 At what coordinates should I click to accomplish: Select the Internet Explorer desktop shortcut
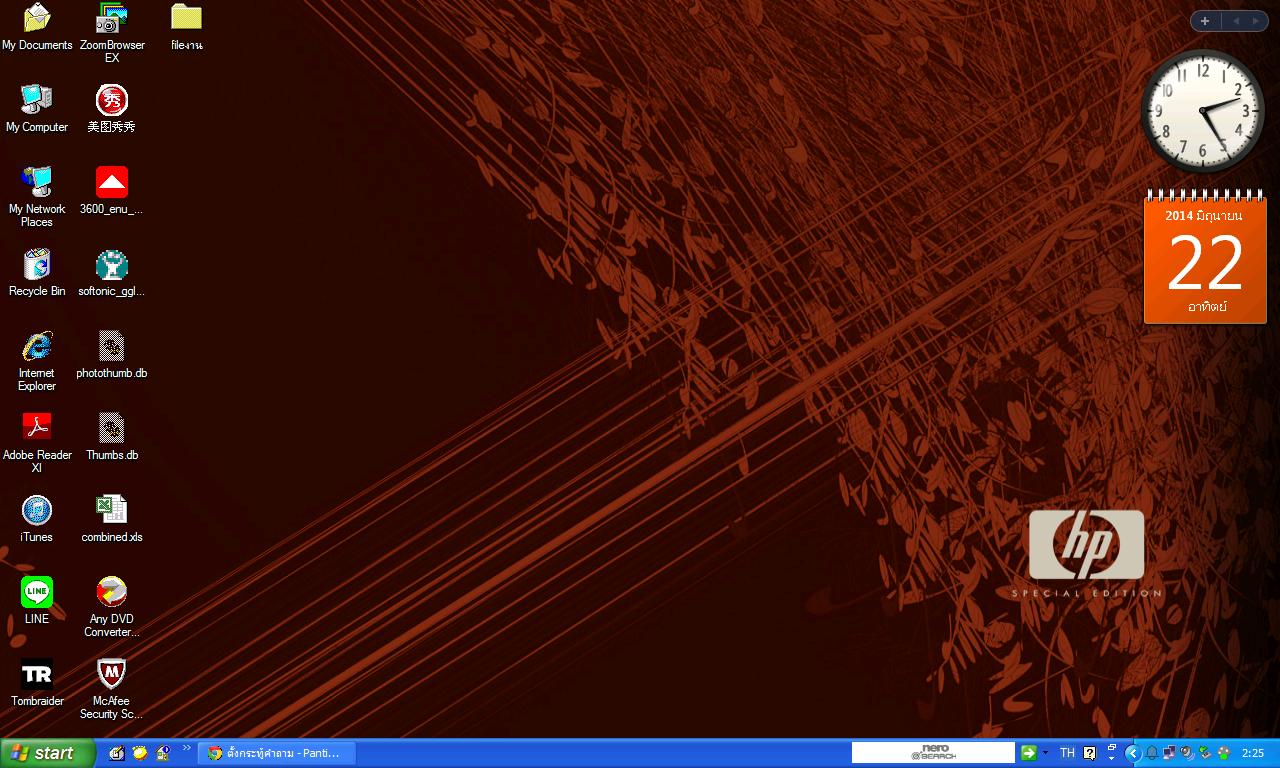click(37, 360)
